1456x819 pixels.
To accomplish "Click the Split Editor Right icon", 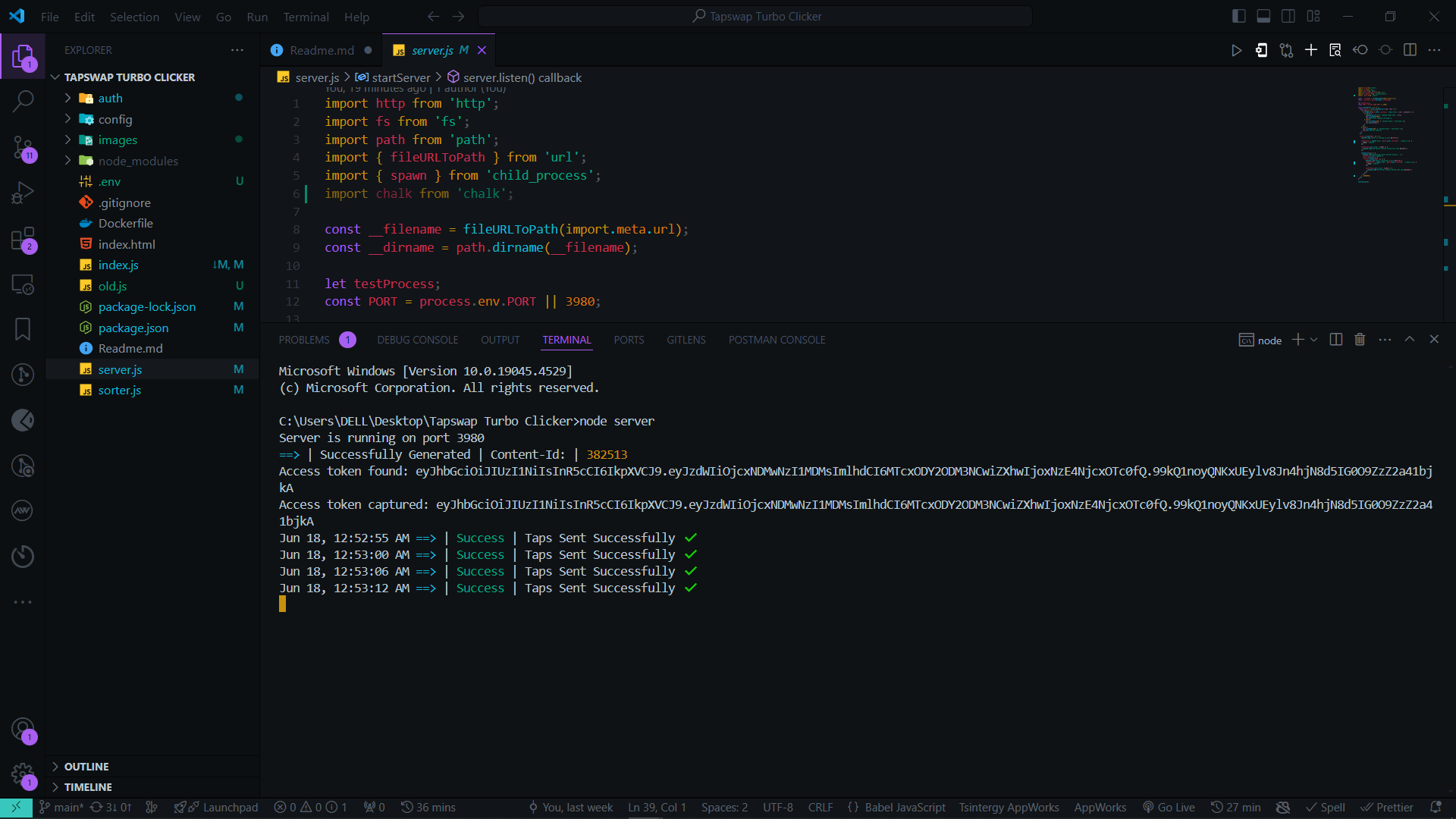I will (1410, 50).
